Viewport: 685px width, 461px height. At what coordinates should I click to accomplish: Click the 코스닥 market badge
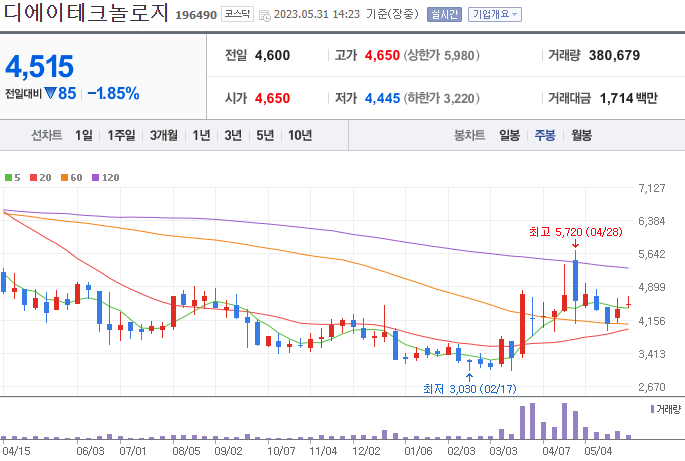tap(237, 14)
